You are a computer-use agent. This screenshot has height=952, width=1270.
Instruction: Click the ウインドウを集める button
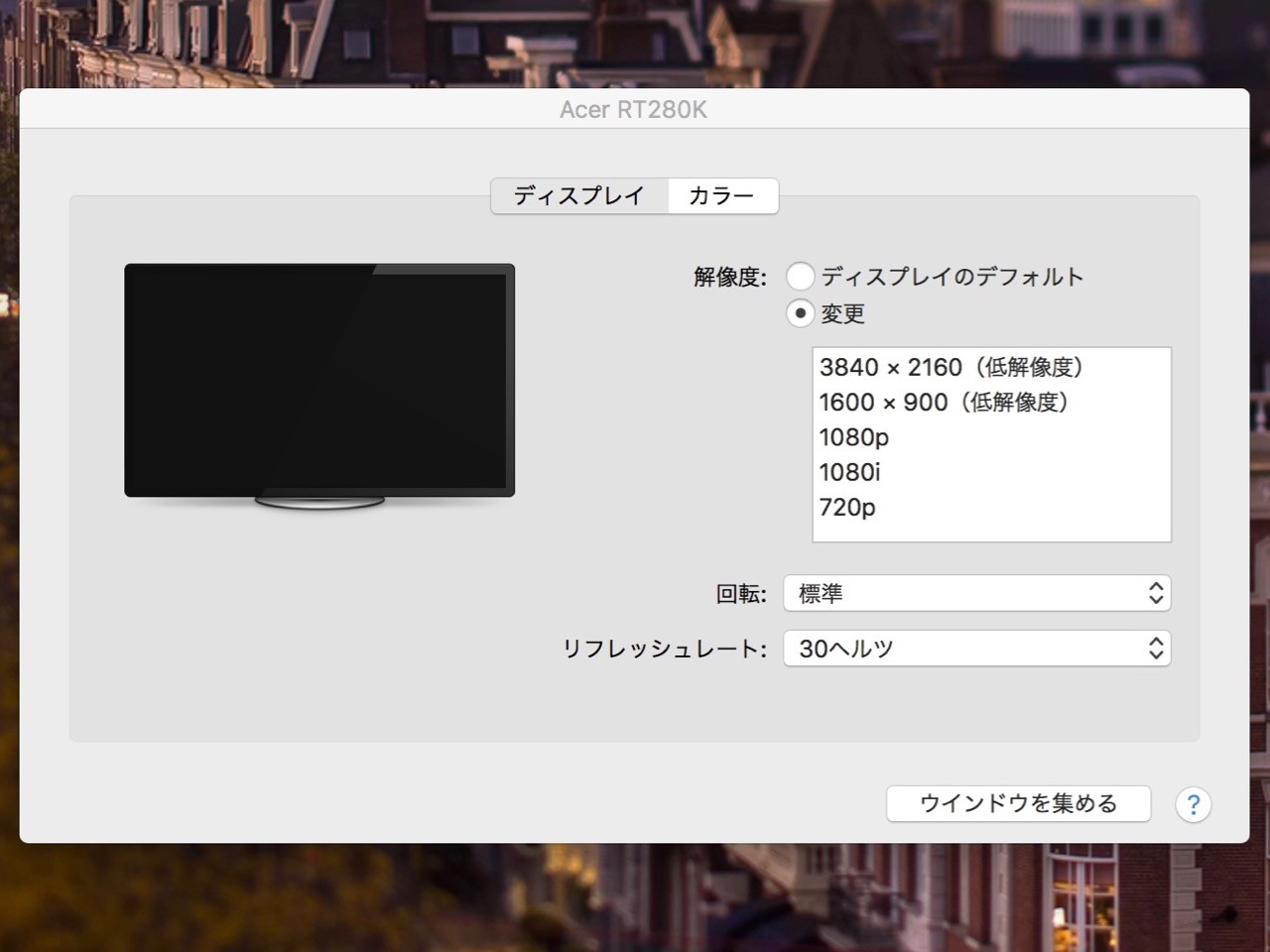[1018, 803]
